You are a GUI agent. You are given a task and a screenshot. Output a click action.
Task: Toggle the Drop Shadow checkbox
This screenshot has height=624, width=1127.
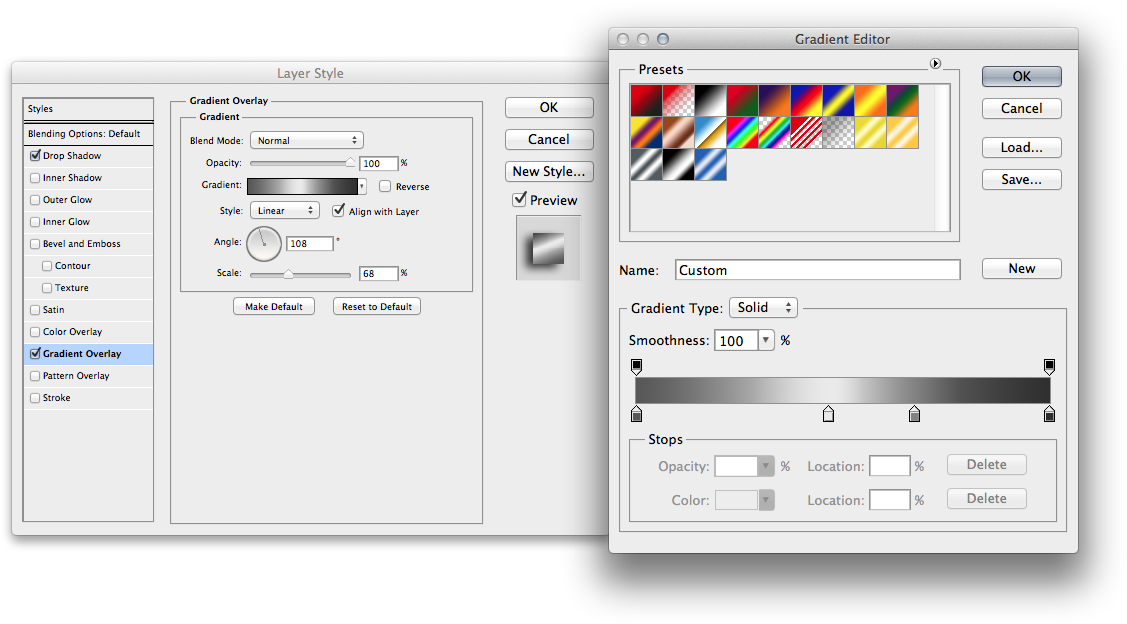[x=35, y=155]
